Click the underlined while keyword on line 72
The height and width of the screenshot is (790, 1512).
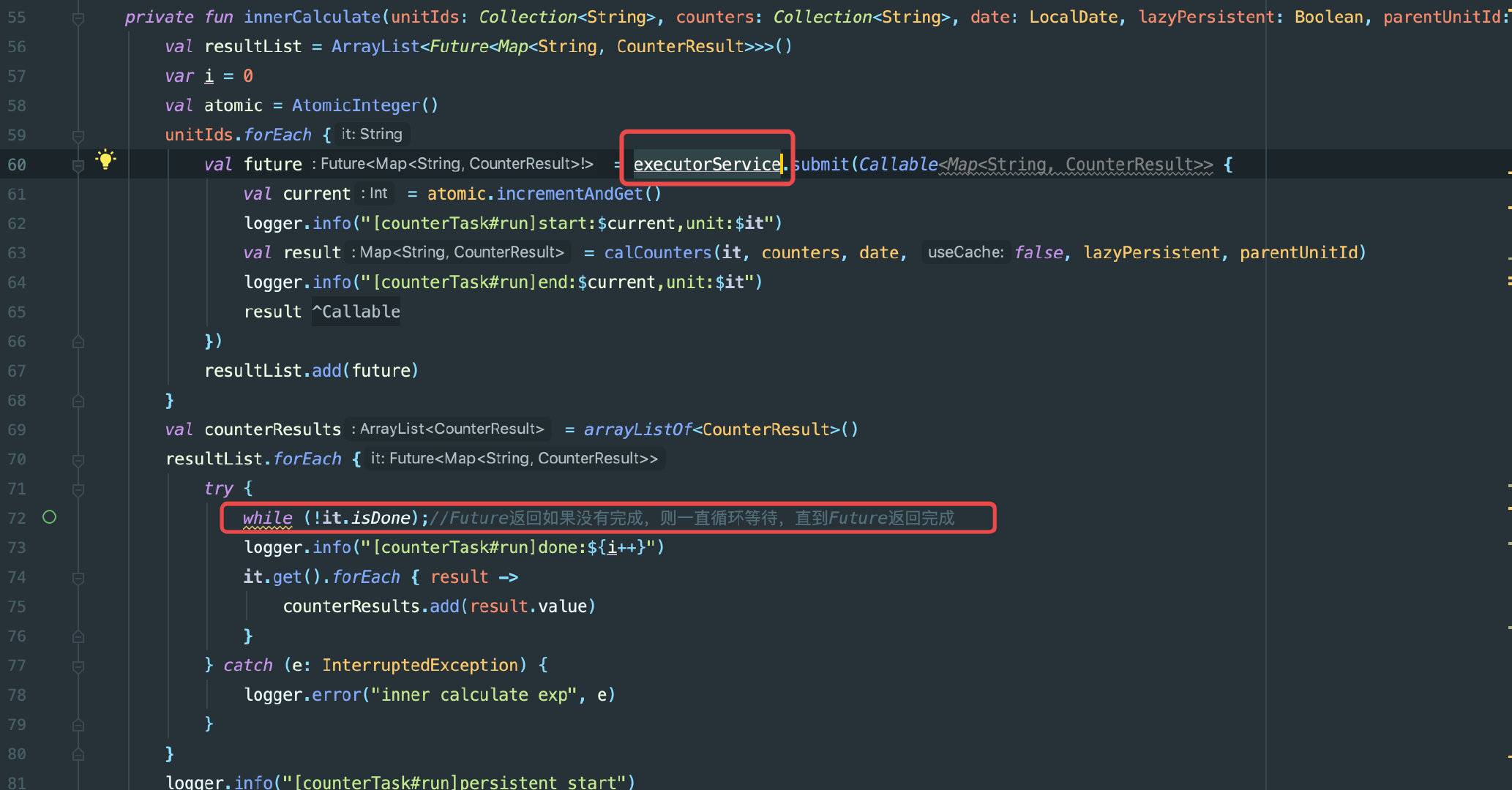267,518
